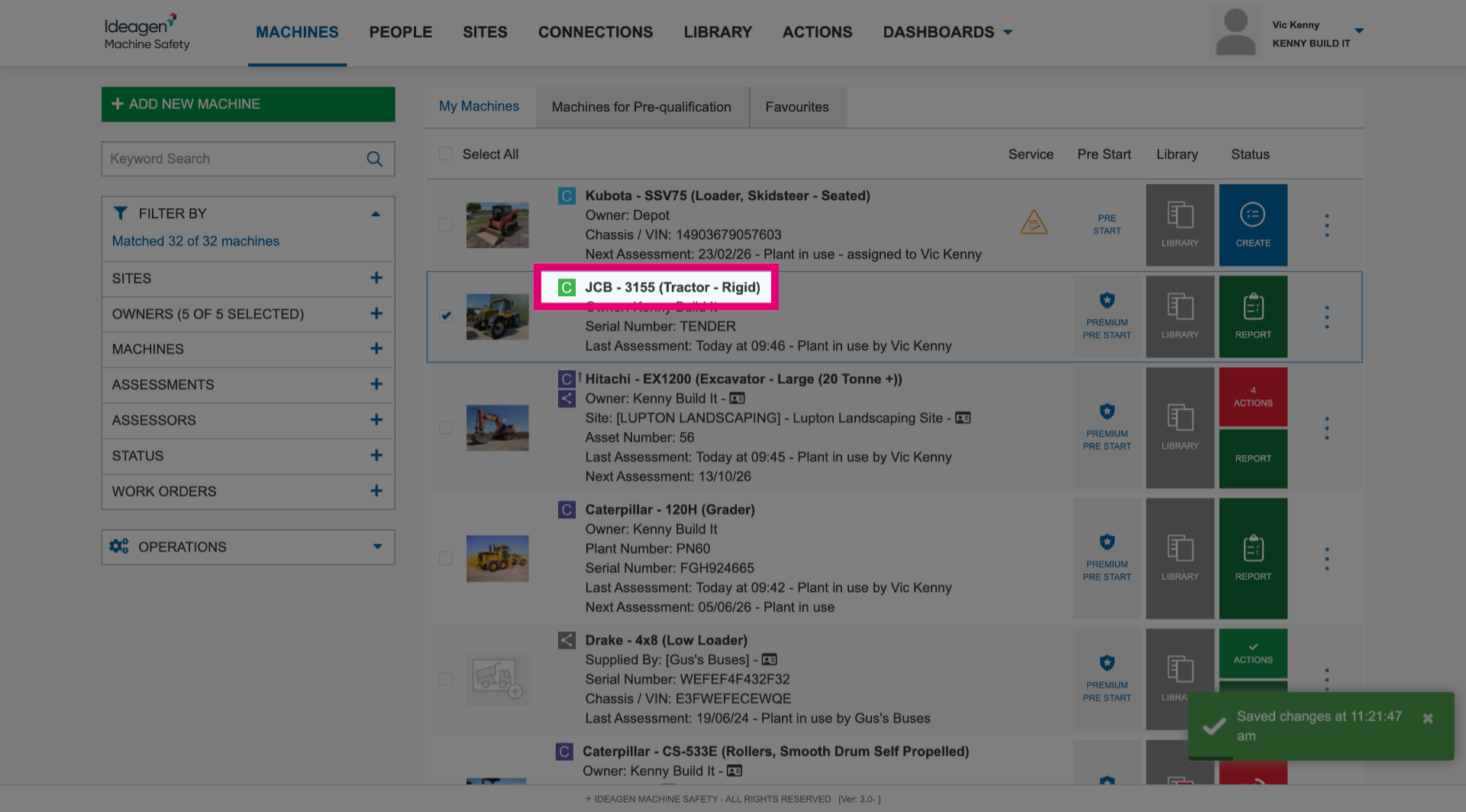The image size is (1466, 812).
Task: Tick checkbox for Hitachi EX1200
Action: 446,427
